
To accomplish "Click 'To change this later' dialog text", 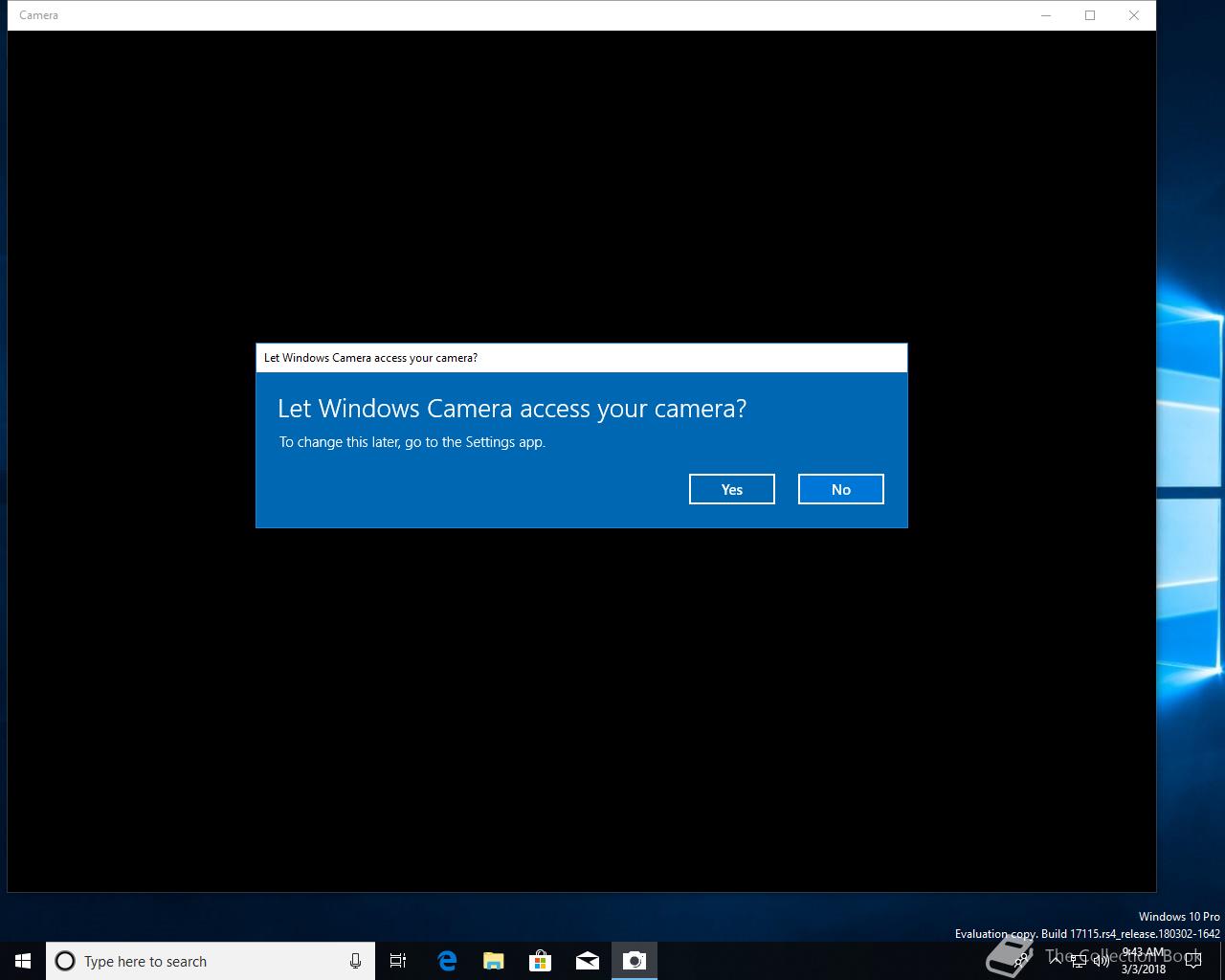I will pos(412,442).
